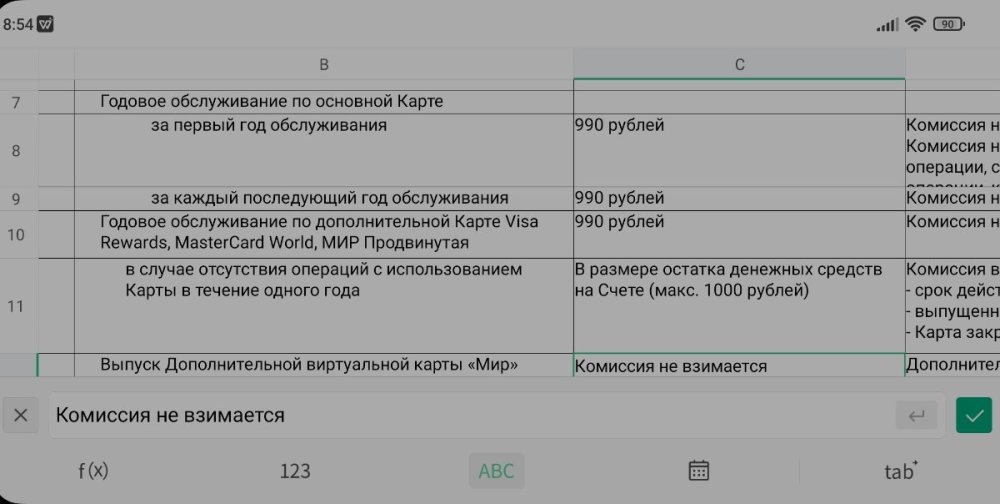Cancel editing with the X icon
The width and height of the screenshot is (1000, 504).
(x=21, y=415)
